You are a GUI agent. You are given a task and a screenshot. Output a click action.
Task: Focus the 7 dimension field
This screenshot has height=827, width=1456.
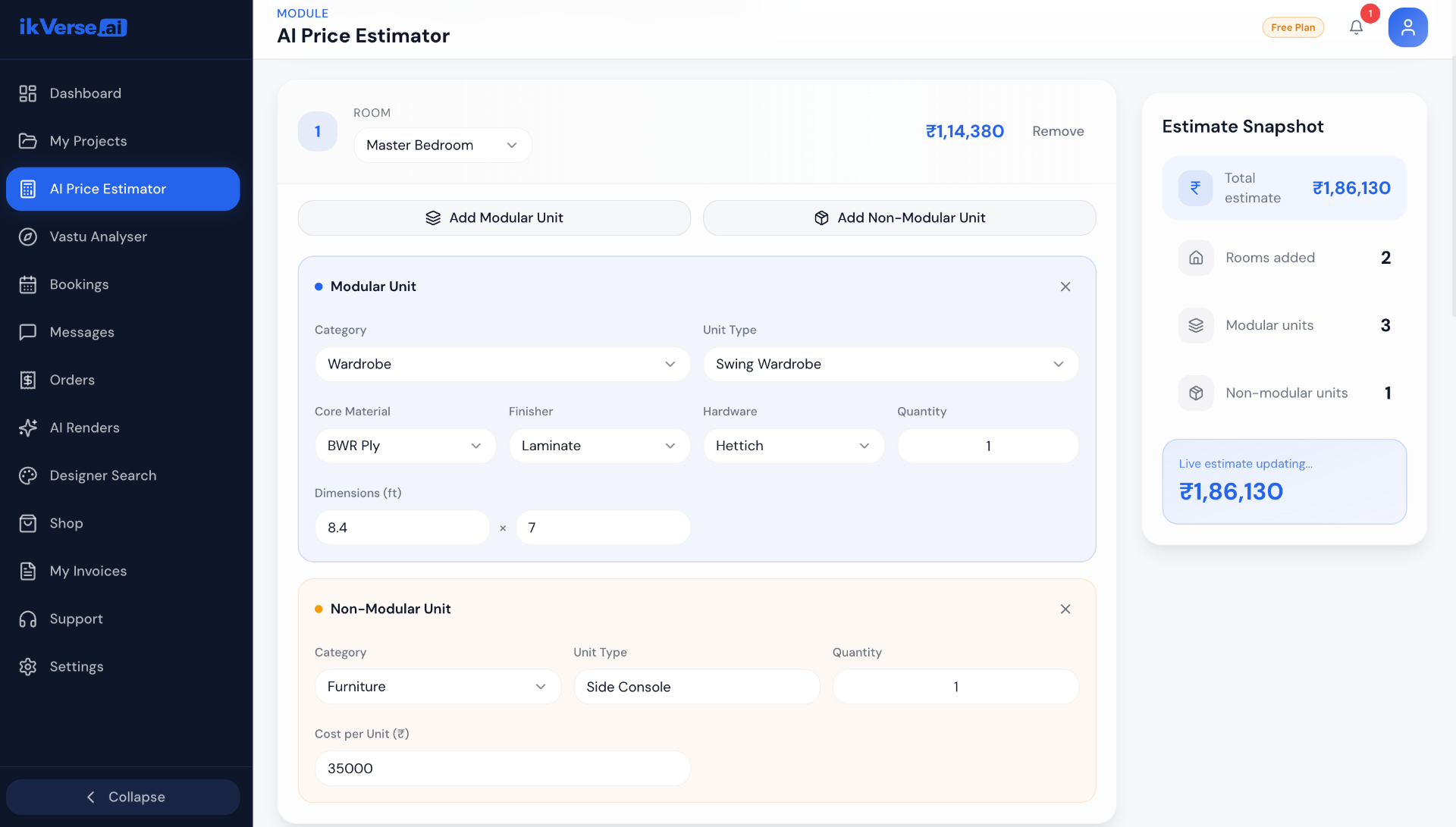click(x=603, y=528)
